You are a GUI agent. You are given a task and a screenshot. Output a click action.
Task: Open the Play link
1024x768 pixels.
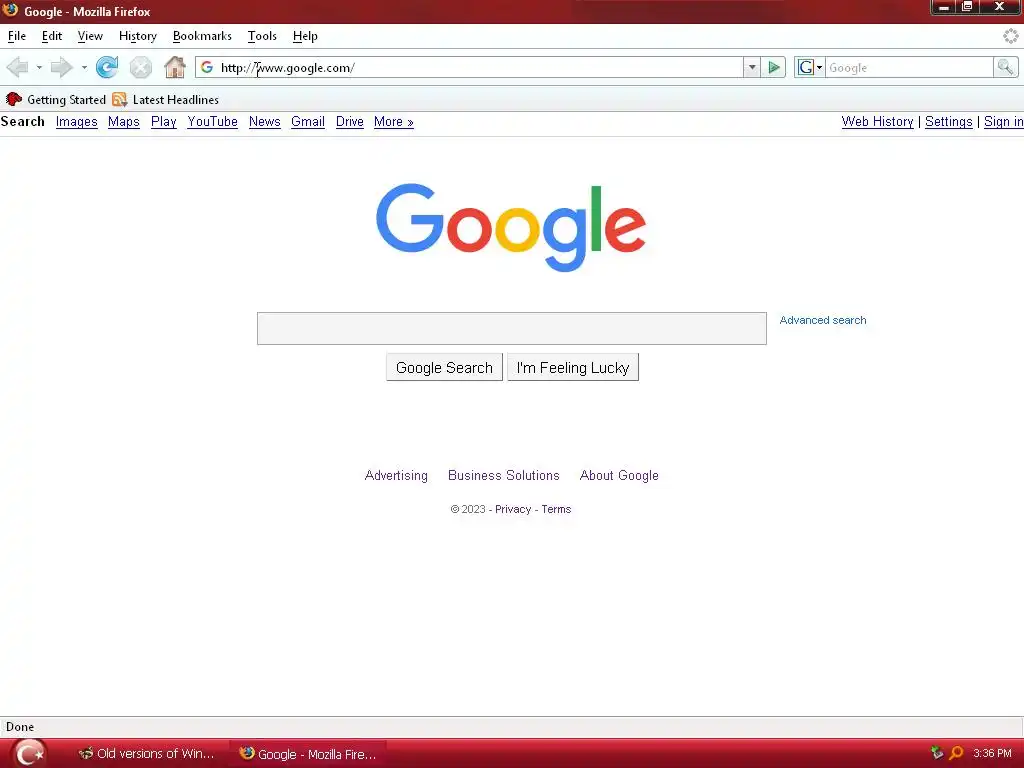click(x=163, y=121)
